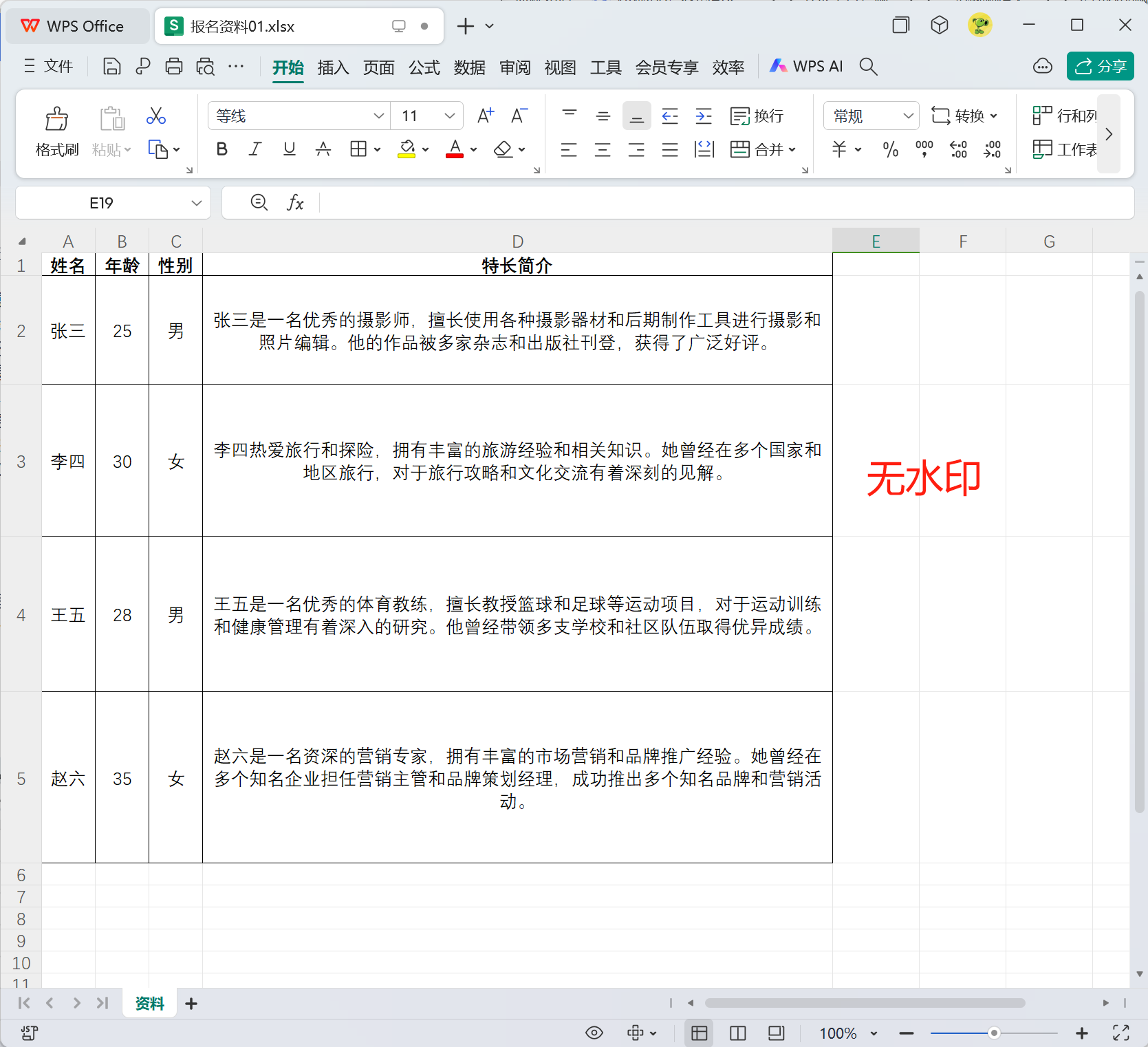Toggle underline formatting
Image resolution: width=1148 pixels, height=1047 pixels.
[289, 149]
